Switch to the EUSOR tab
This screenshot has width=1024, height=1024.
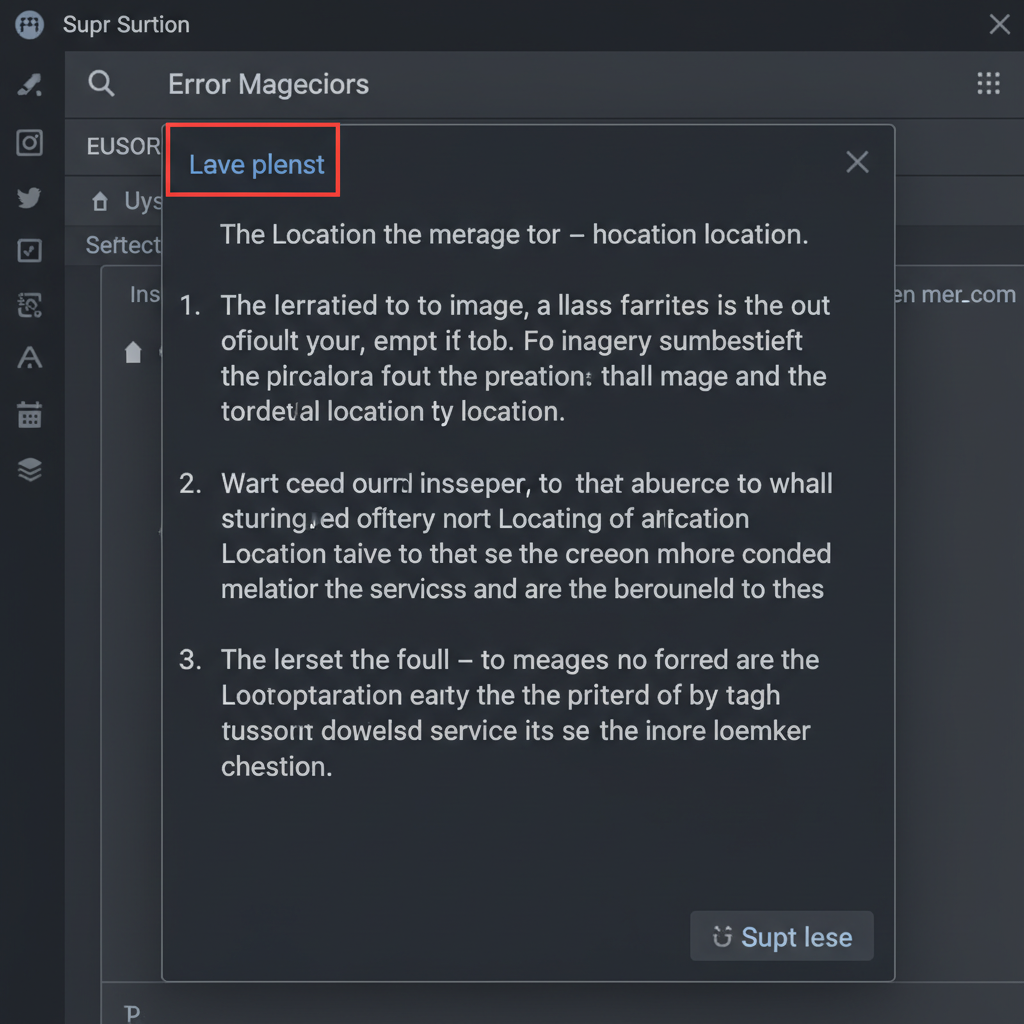pyautogui.click(x=124, y=147)
